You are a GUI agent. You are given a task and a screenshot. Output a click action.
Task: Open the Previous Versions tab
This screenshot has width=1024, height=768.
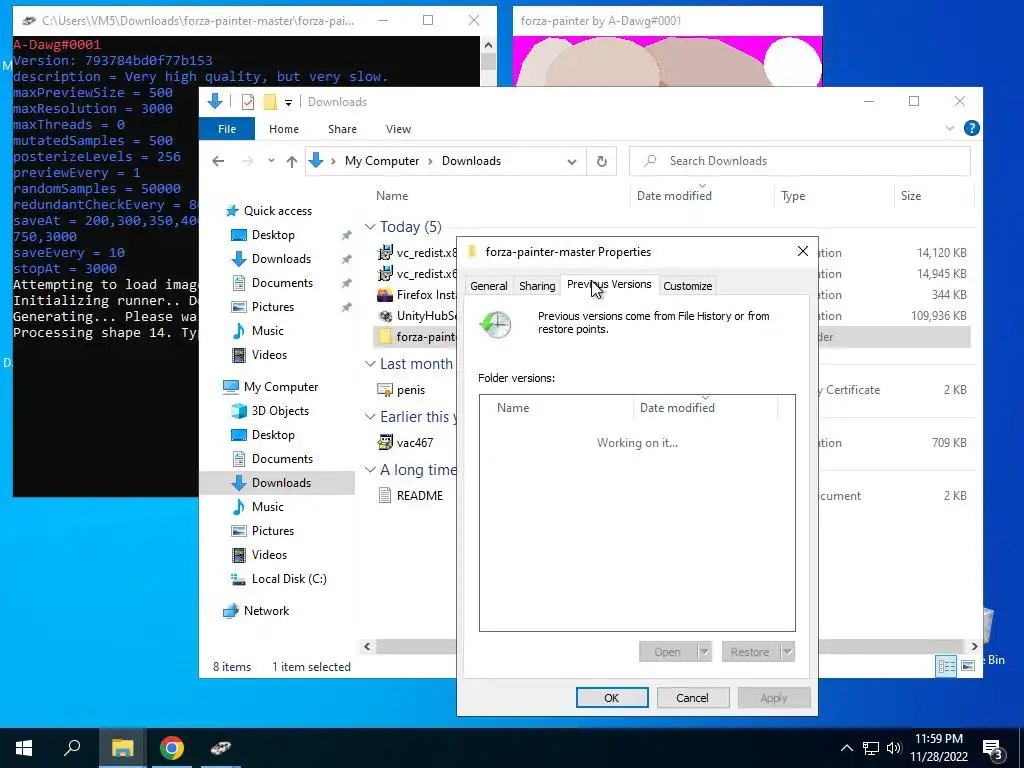click(609, 285)
